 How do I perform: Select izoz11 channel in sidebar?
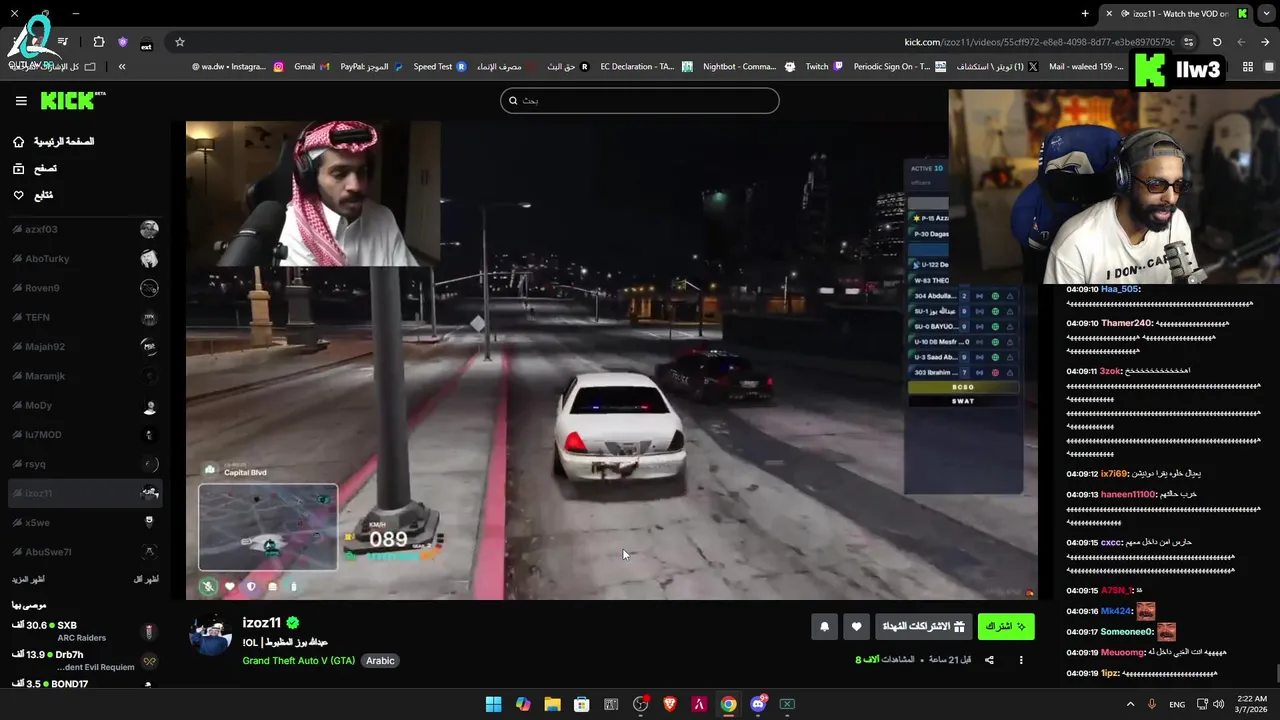[85, 493]
